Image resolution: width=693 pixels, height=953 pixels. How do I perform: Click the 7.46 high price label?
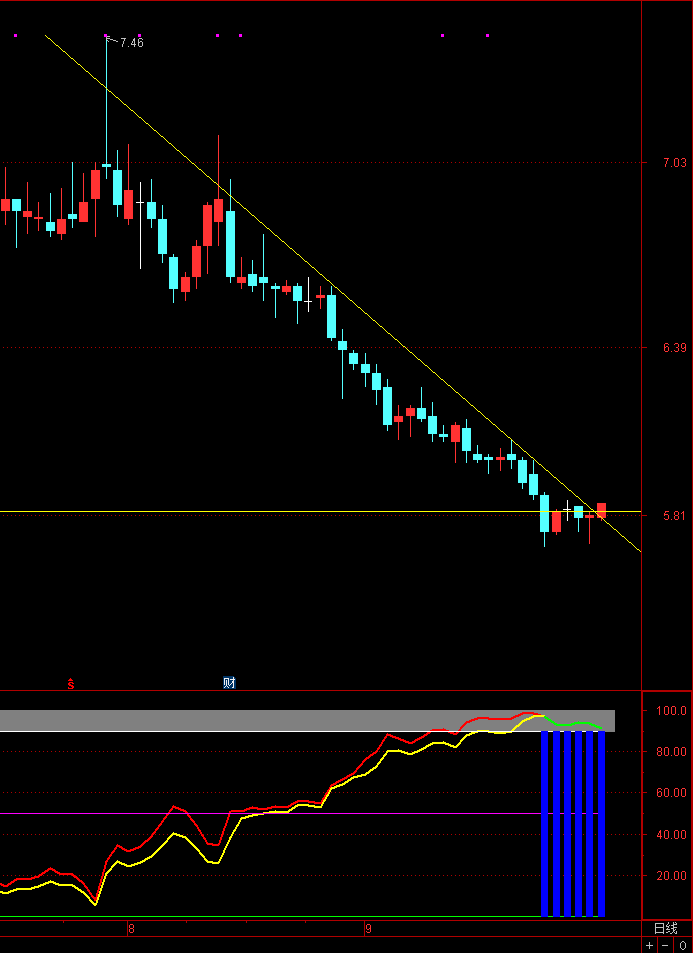(131, 43)
